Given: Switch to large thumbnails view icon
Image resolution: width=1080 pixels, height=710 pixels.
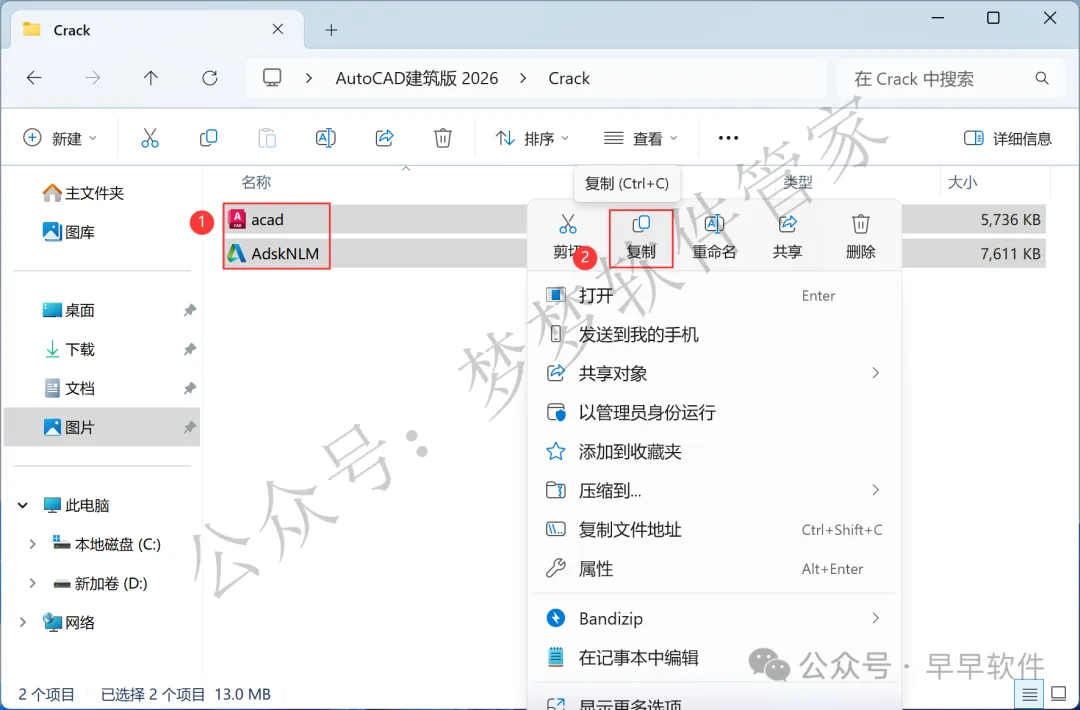Looking at the screenshot, I should coord(1058,693).
